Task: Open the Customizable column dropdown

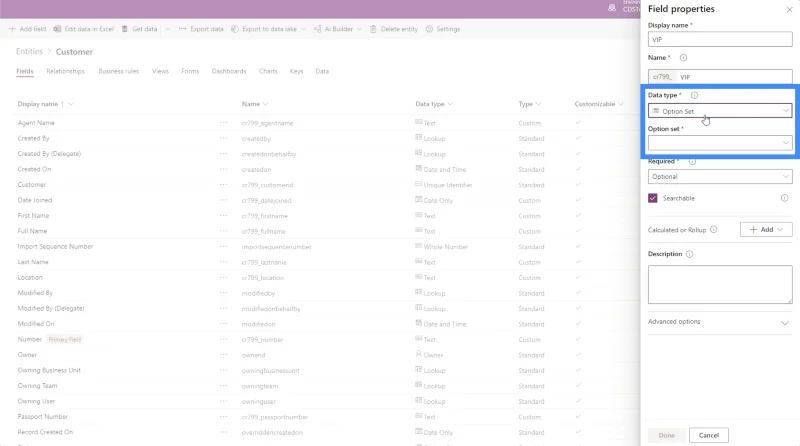Action: [620, 104]
